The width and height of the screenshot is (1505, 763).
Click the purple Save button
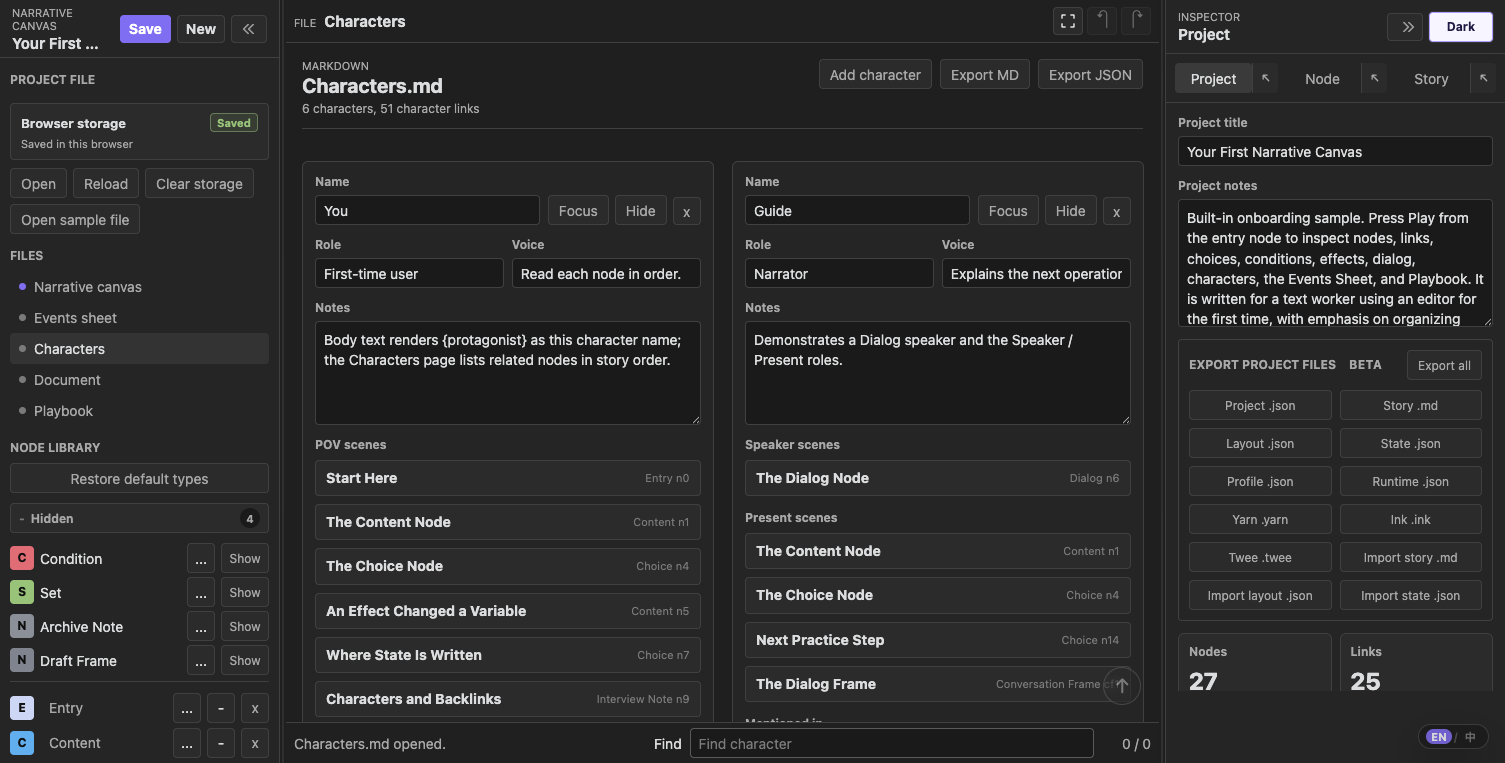pyautogui.click(x=145, y=29)
